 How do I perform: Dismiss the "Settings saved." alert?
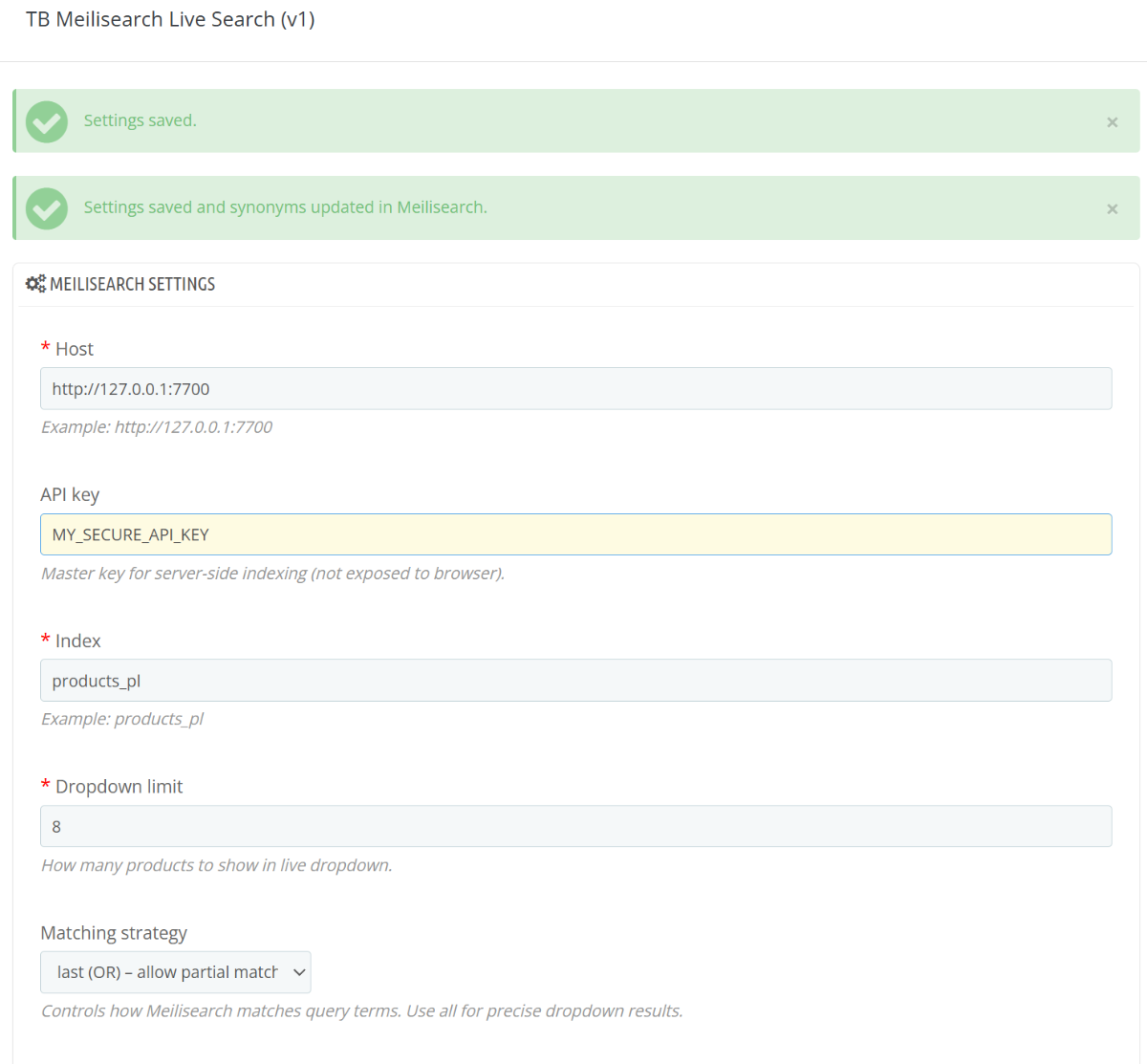[1112, 122]
